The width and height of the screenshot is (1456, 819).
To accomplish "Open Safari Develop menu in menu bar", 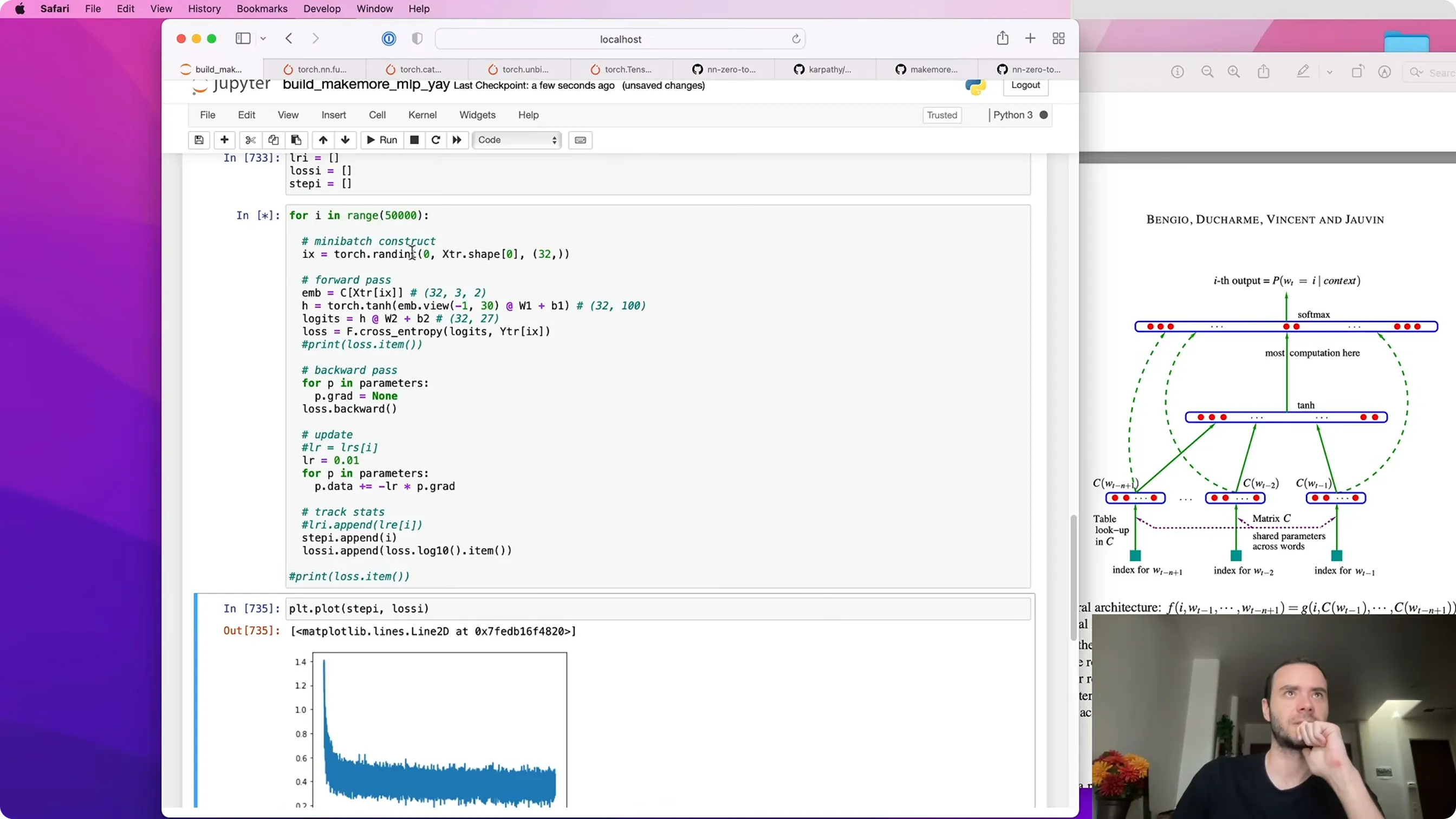I will click(x=322, y=9).
